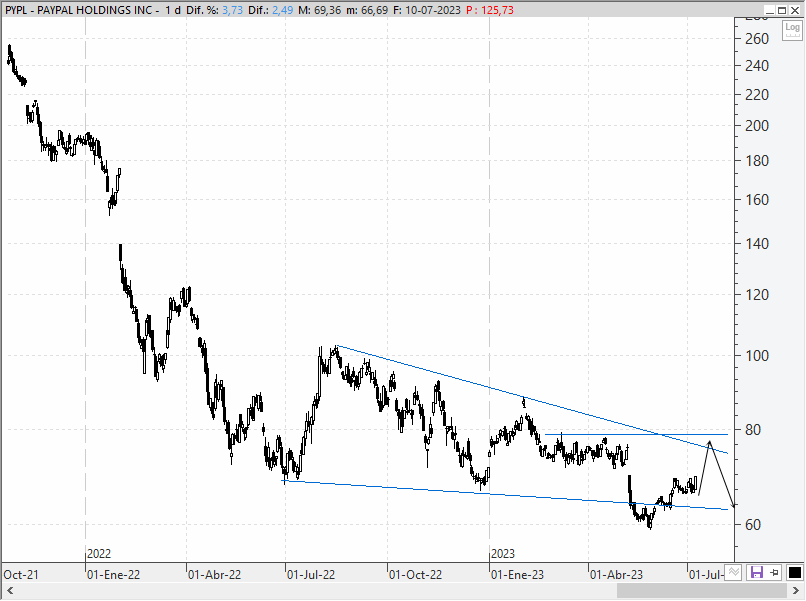The image size is (806, 601).
Task: Click the '2022' year marker label
Action: [x=99, y=554]
